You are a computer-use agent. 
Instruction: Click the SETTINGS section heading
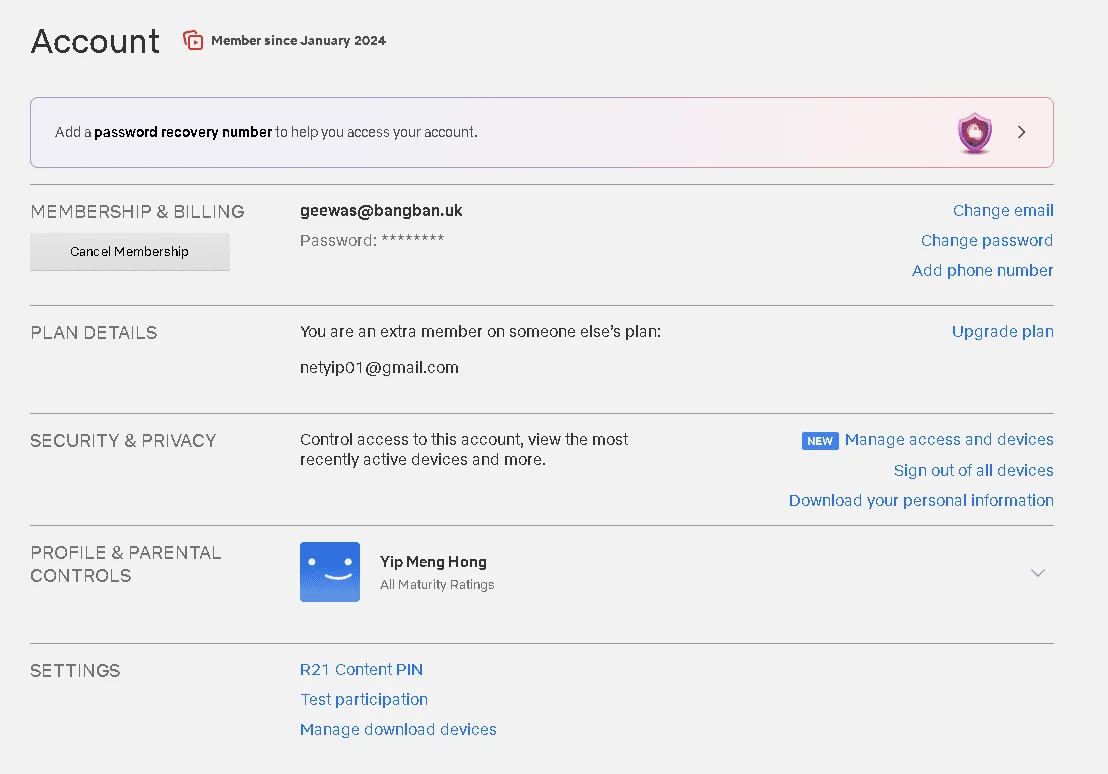[75, 671]
